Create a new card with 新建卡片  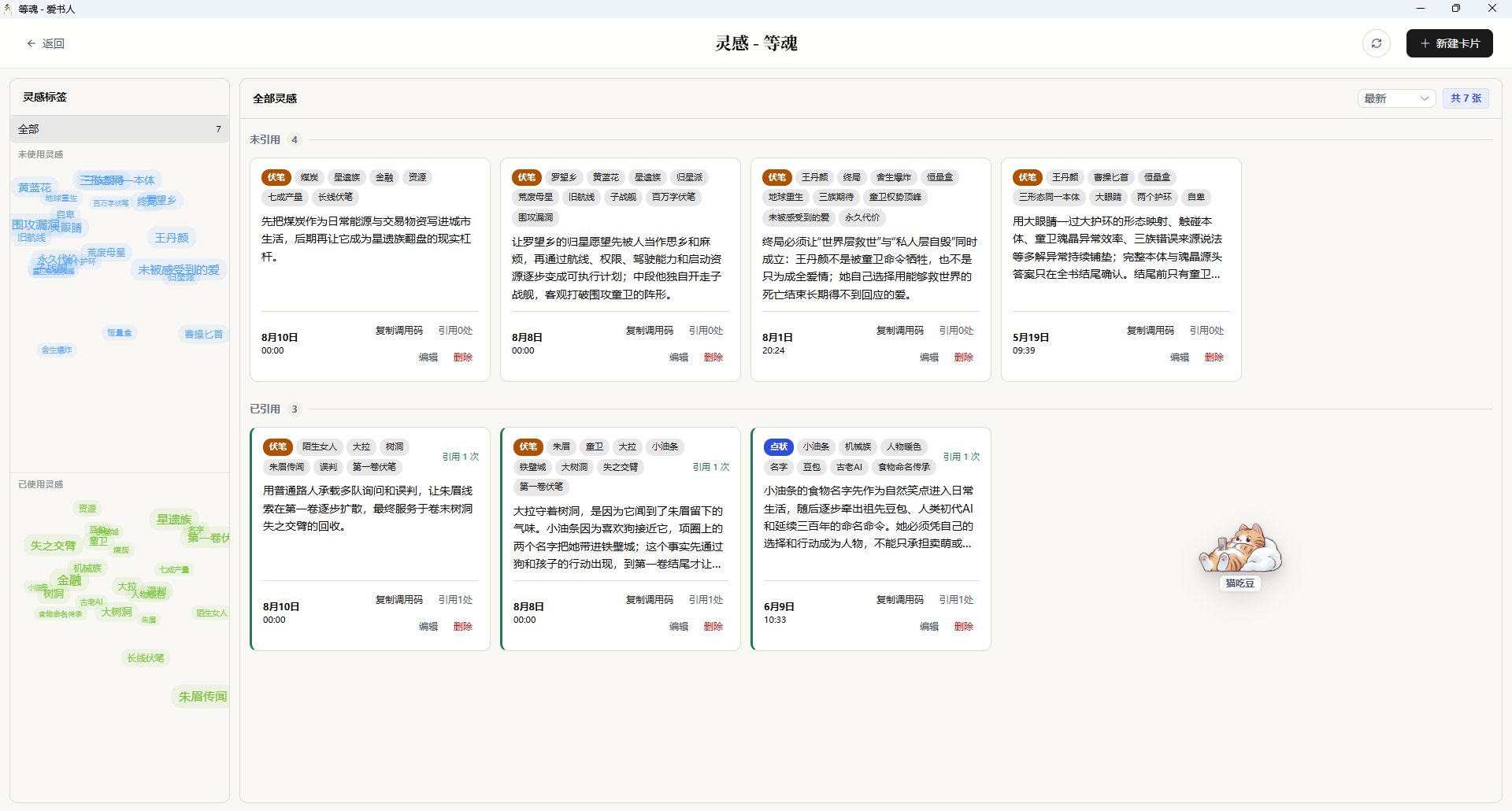tap(1449, 43)
